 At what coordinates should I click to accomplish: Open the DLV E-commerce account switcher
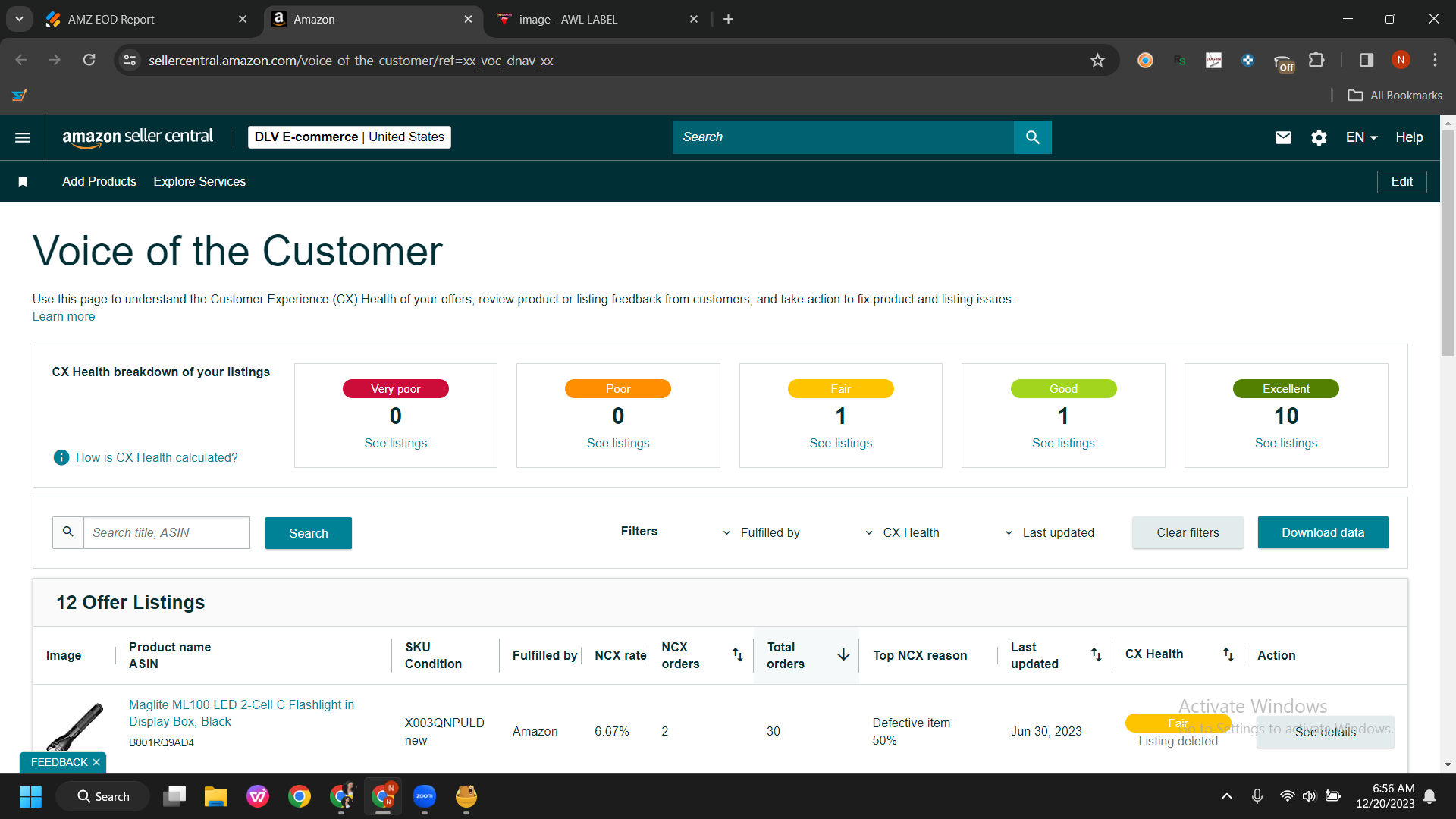coord(350,137)
